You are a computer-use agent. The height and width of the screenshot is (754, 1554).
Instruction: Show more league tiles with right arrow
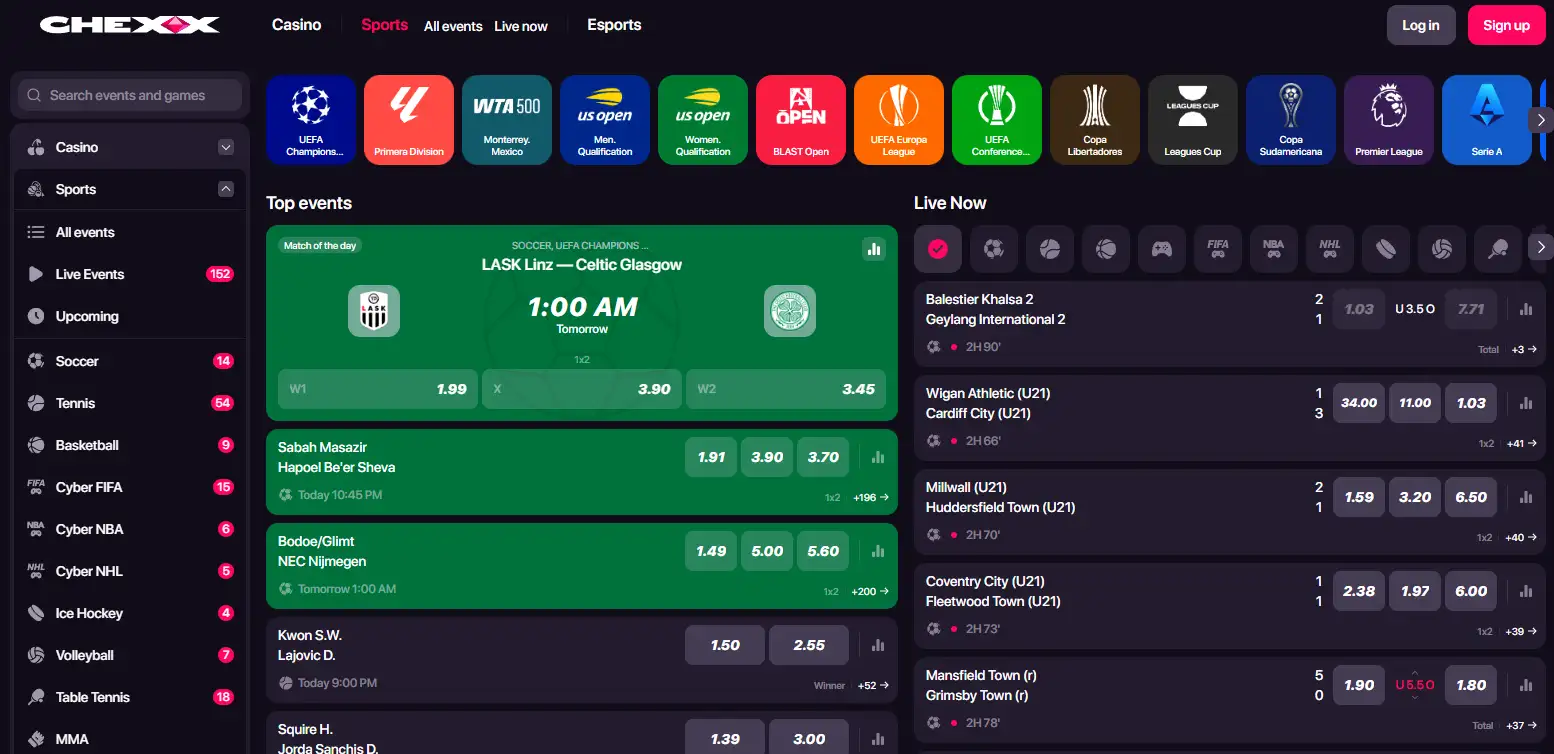pyautogui.click(x=1541, y=119)
